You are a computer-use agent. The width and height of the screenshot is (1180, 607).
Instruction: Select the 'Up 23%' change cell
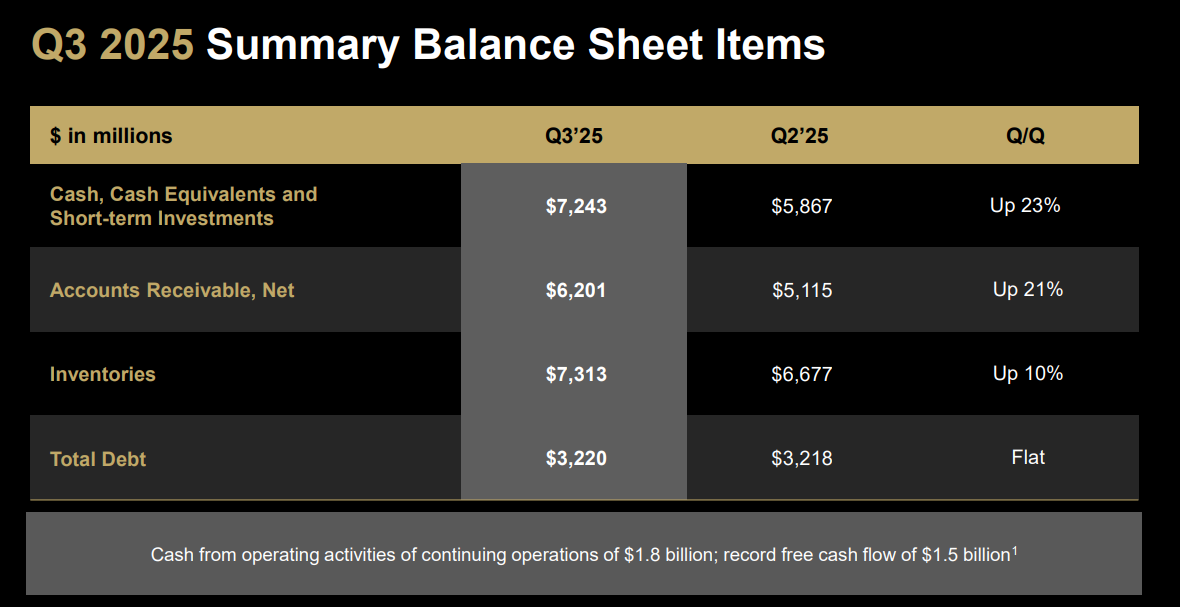tap(1025, 205)
